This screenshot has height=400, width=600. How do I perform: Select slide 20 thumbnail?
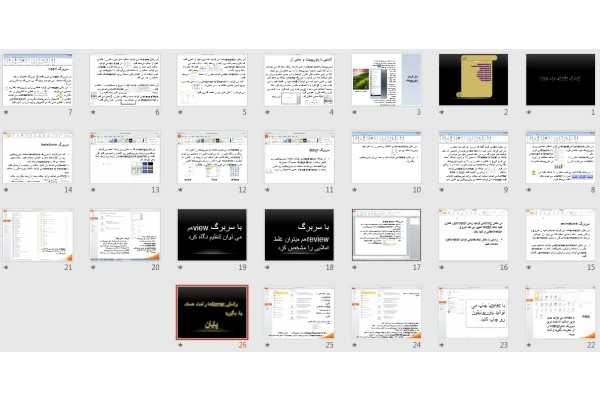click(x=125, y=235)
